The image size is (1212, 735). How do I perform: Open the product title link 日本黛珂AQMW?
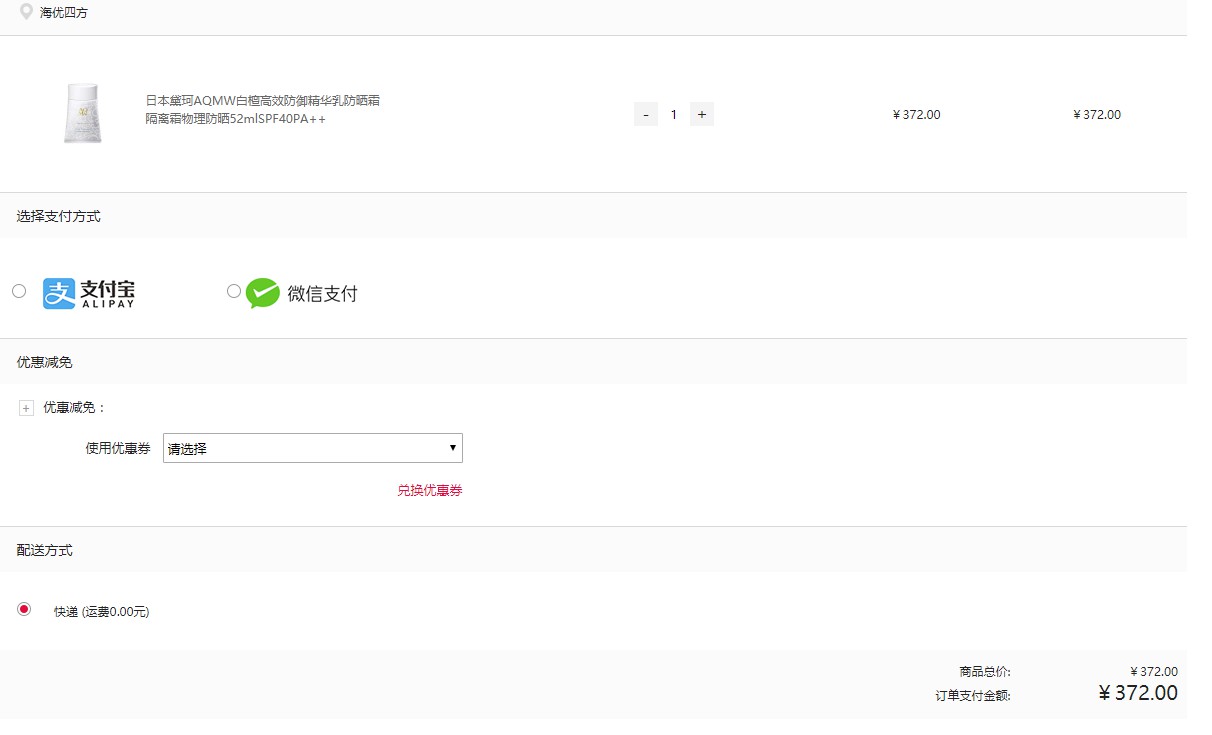[263, 109]
